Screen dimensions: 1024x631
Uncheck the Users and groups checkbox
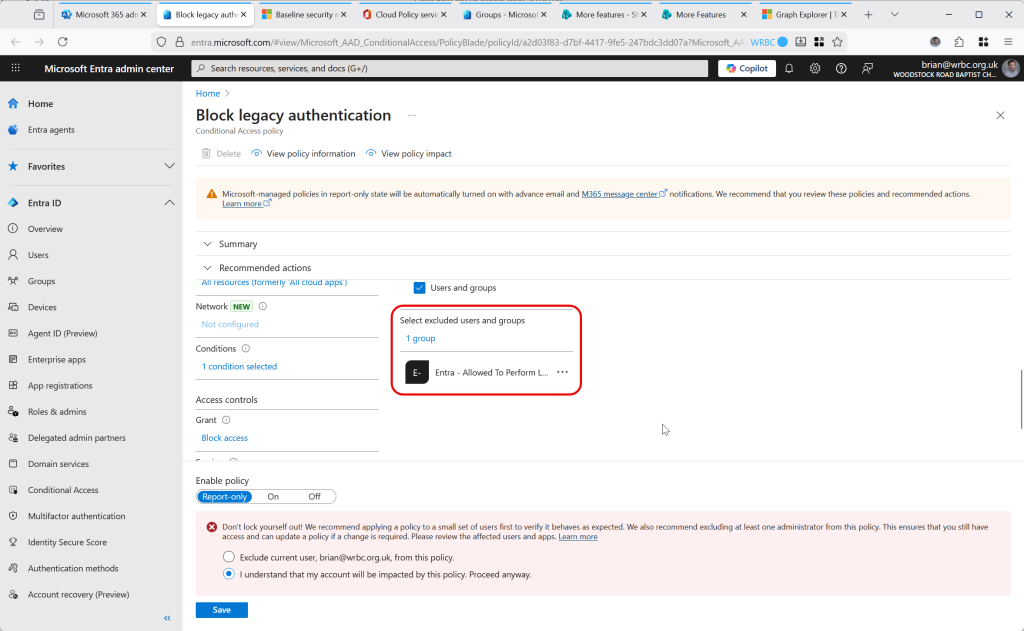(420, 288)
